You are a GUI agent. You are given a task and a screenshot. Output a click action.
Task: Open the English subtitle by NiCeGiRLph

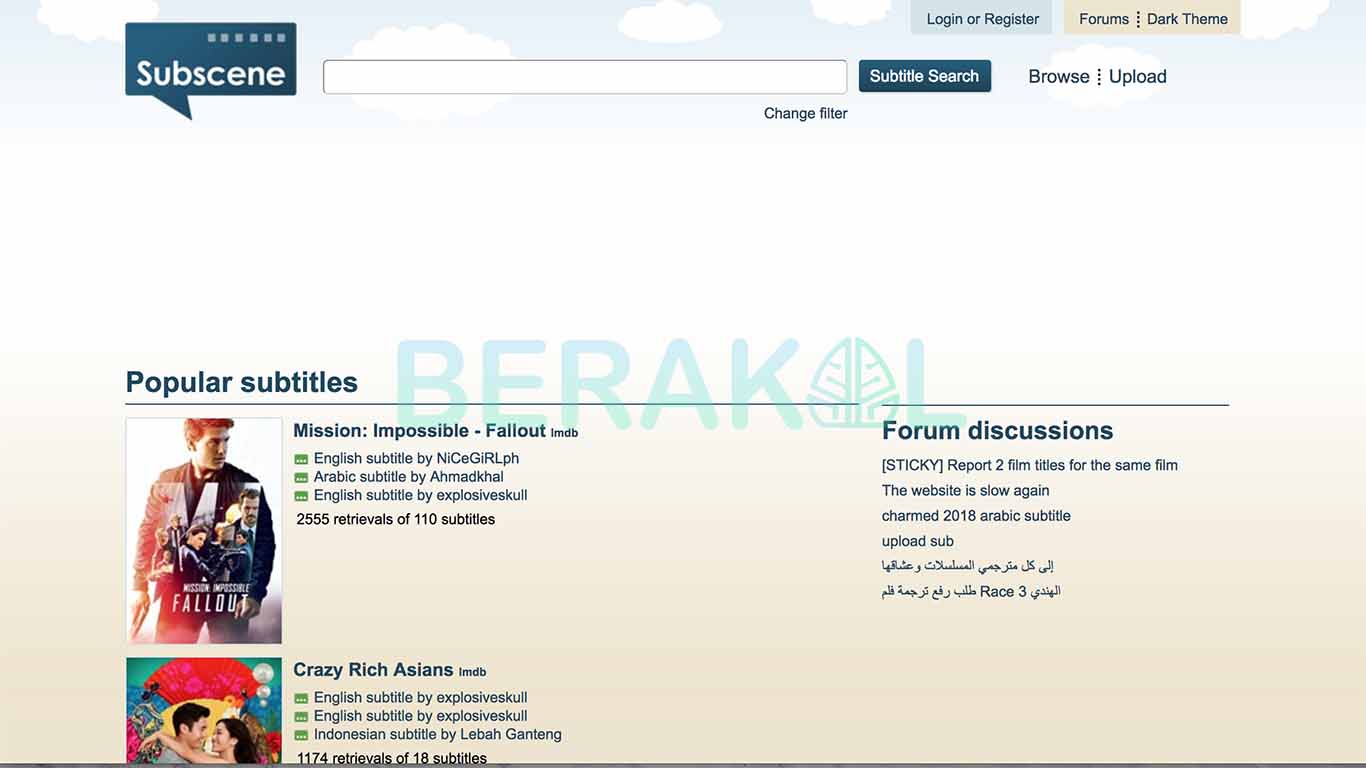coord(416,458)
